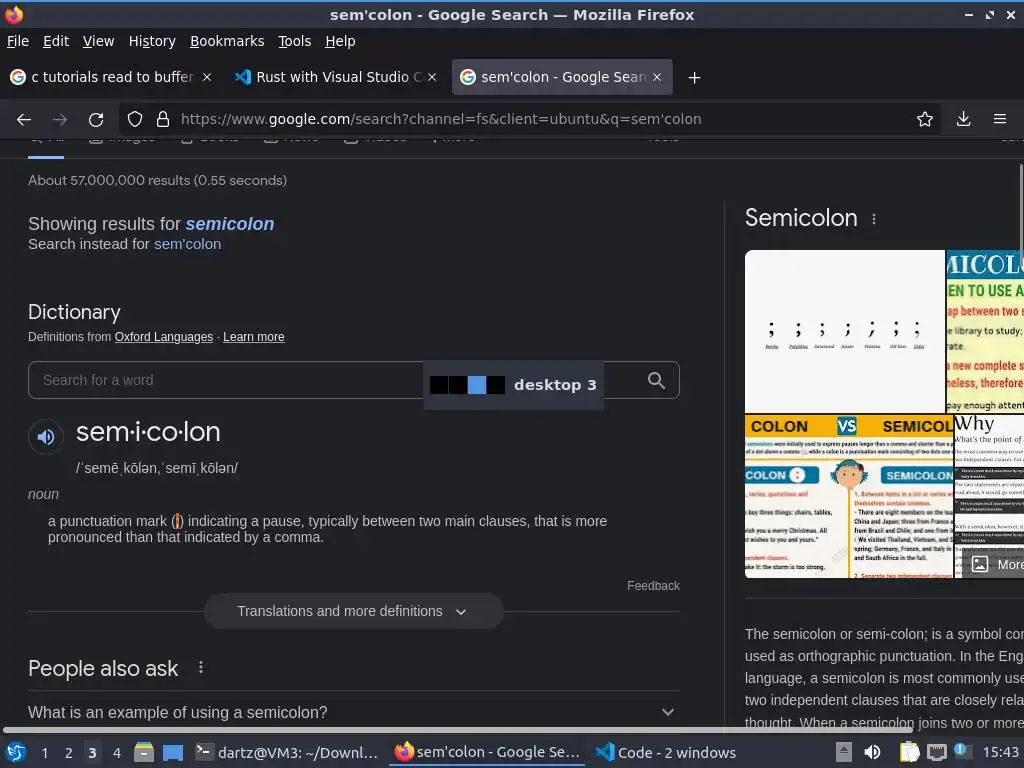Viewport: 1024px width, 768px height.
Task: Click the network monitor tray icon
Action: coord(936,752)
